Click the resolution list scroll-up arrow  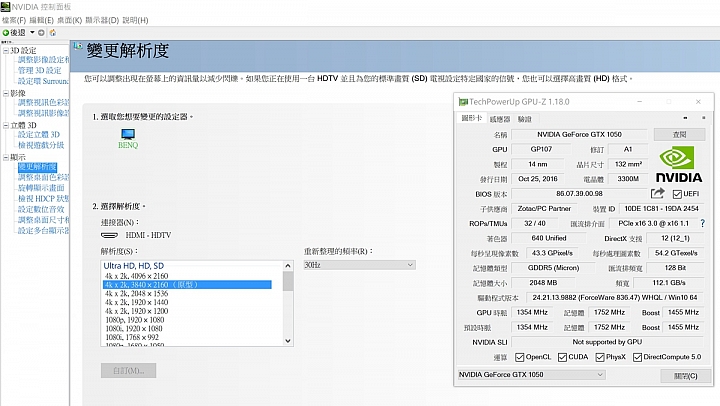tap(288, 266)
